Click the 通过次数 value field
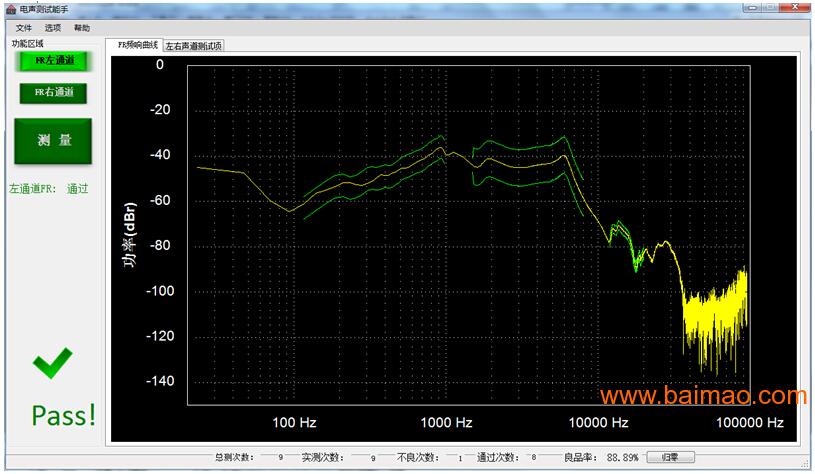This screenshot has width=815, height=474. 534,458
